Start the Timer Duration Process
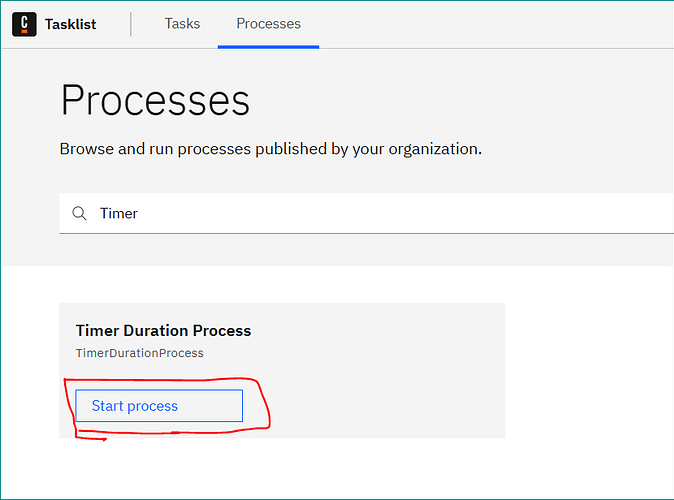The height and width of the screenshot is (500, 674). (x=159, y=405)
